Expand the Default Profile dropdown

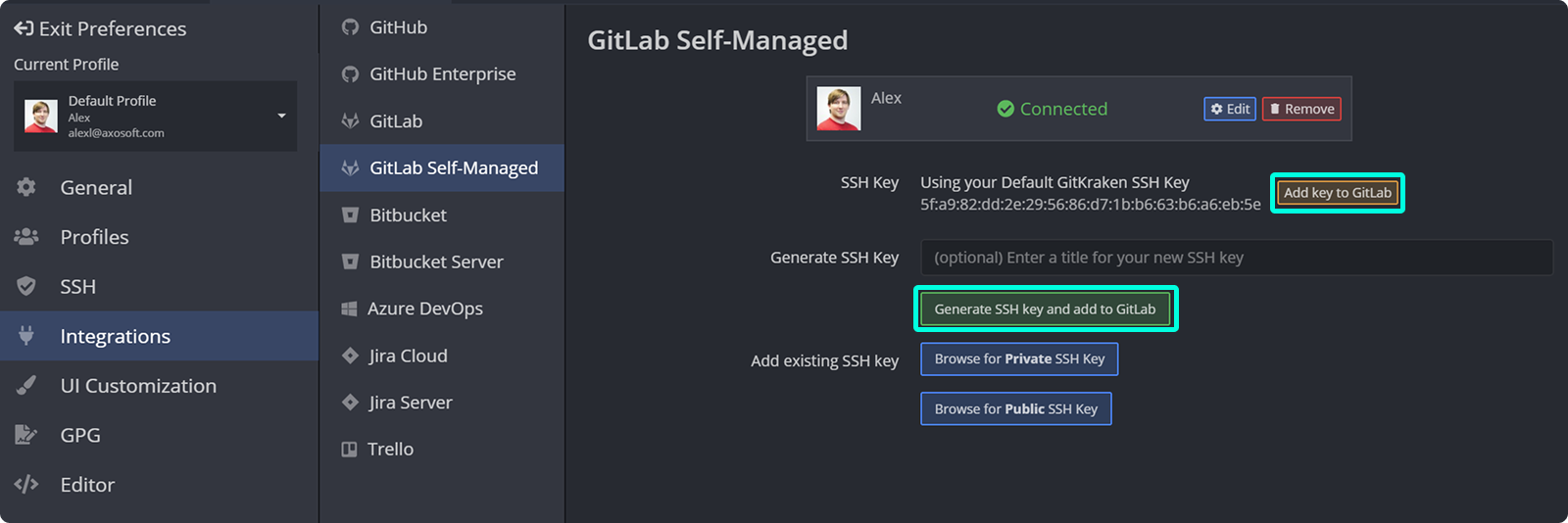[281, 116]
